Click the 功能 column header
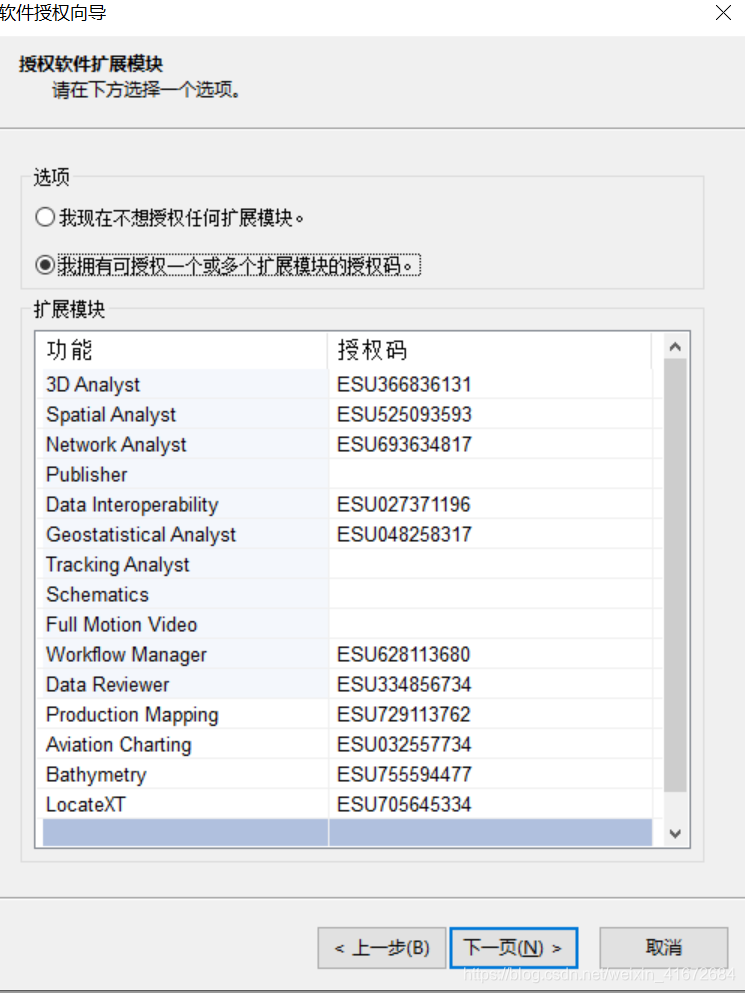 tap(180, 350)
